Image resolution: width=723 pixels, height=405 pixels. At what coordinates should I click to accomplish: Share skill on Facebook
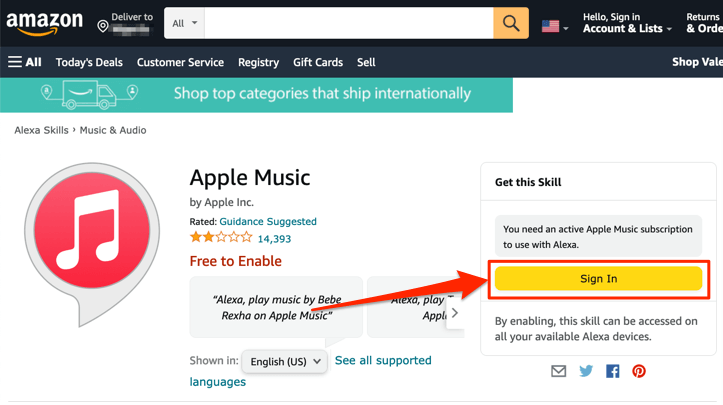click(x=612, y=371)
